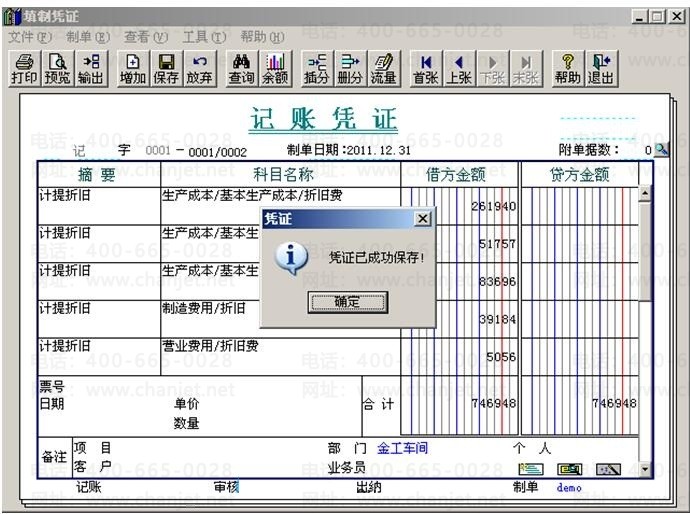Go to next voucher with 下张
Screen dimensions: 690x514
point(492,69)
